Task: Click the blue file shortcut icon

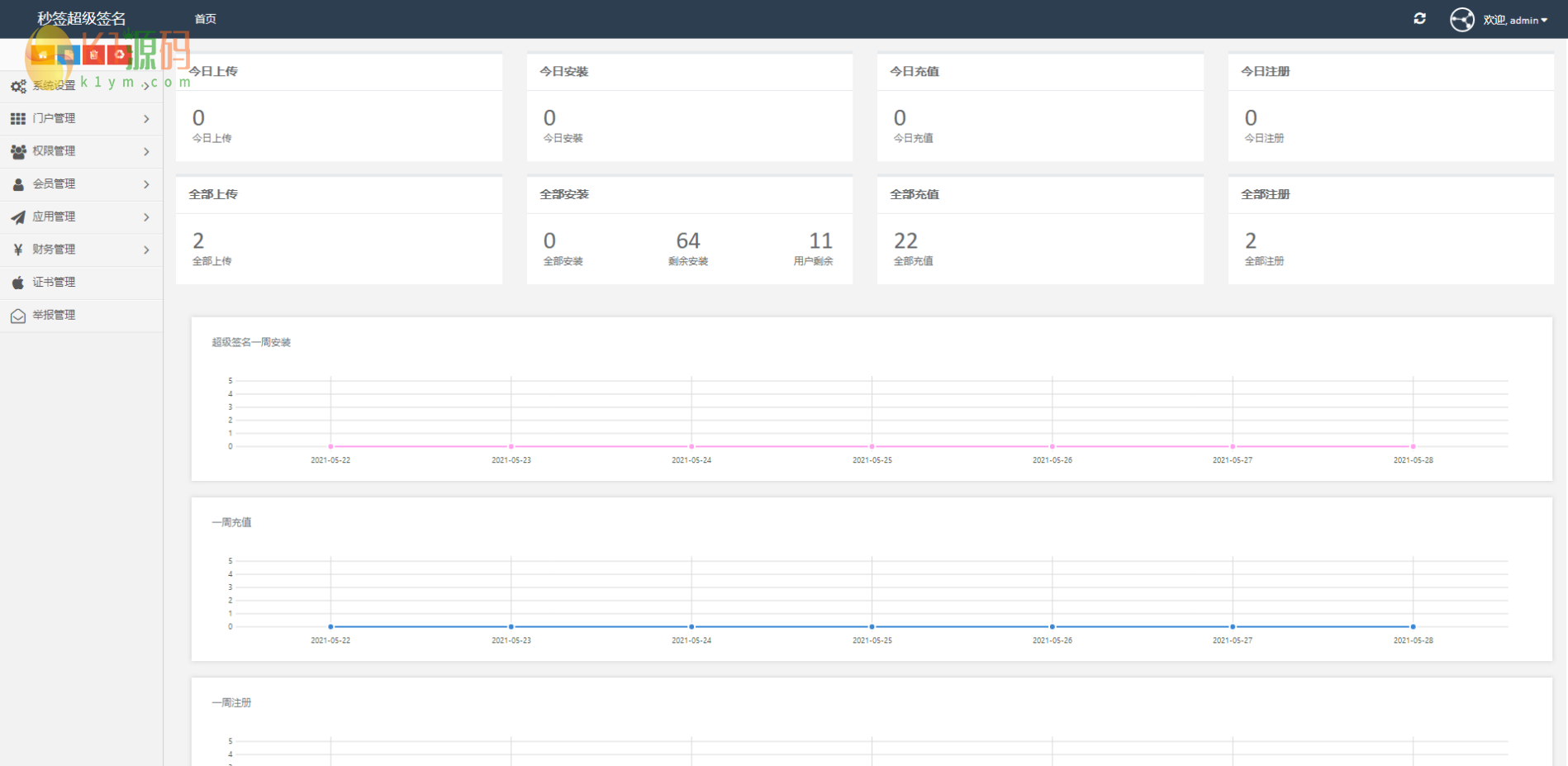Action: pos(69,55)
